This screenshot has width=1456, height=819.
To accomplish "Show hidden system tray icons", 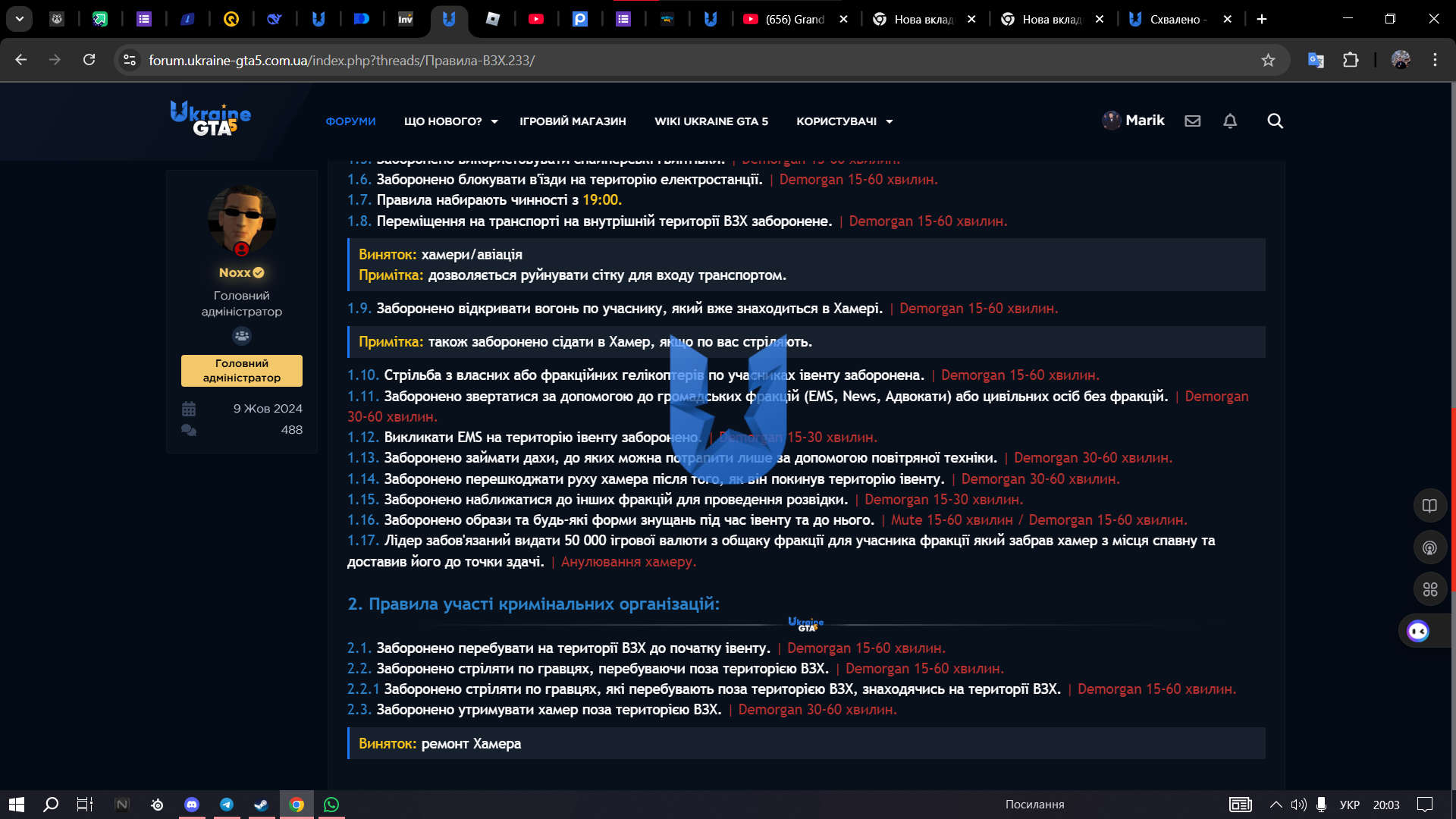I will pos(1276,804).
